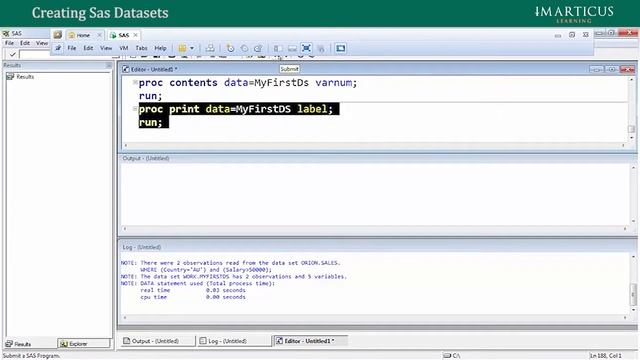Click Editor horizontal scrollbar right arrow
640x360 pixels.
click(623, 145)
